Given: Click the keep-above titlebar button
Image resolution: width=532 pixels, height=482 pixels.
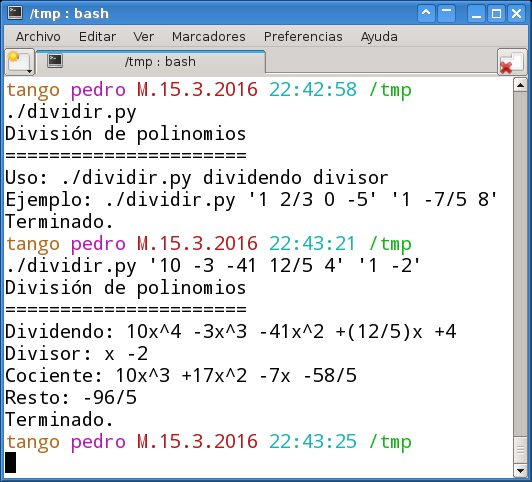Looking at the screenshot, I should click(x=446, y=14).
